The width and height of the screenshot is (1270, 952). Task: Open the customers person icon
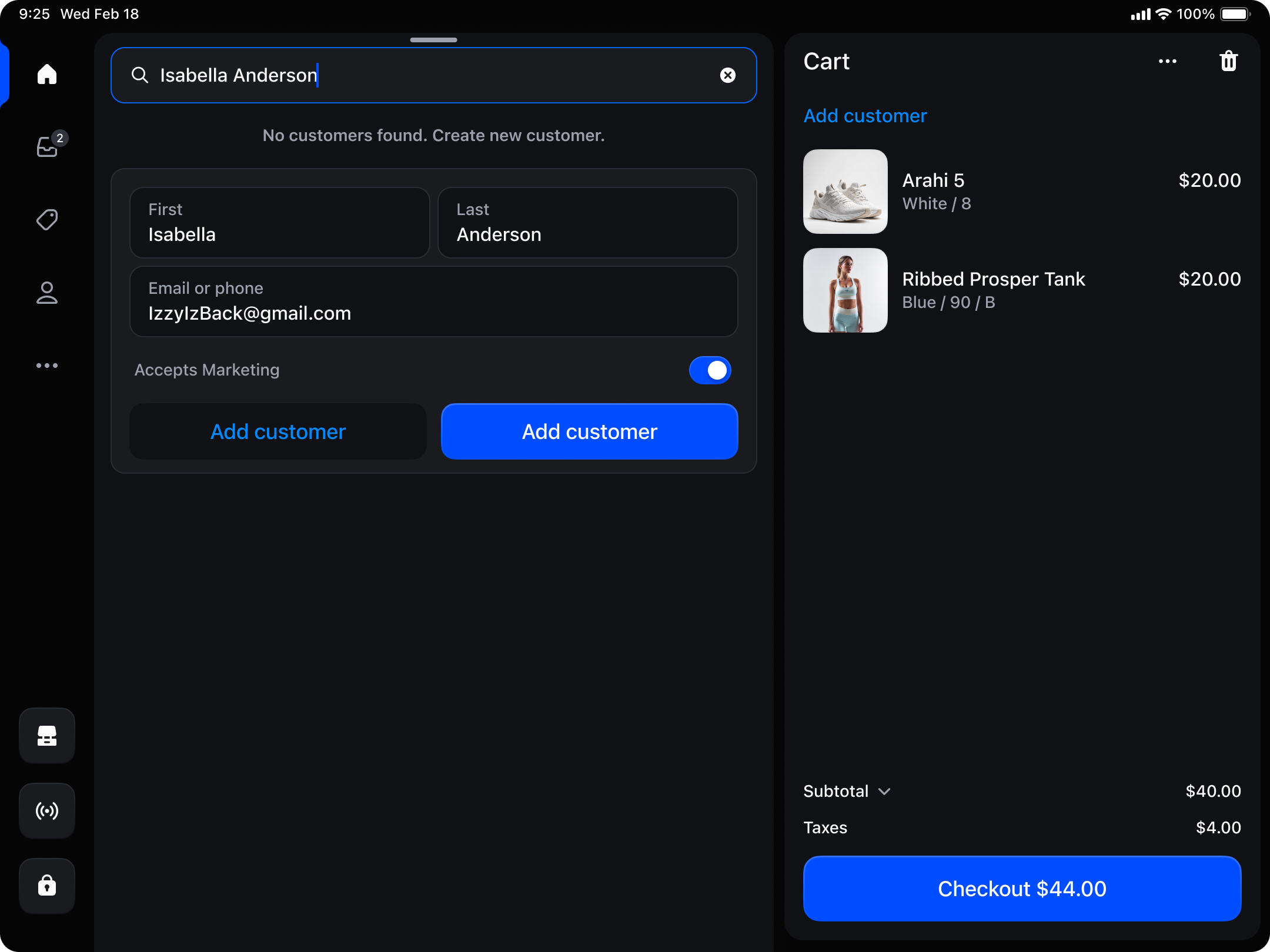(x=47, y=293)
